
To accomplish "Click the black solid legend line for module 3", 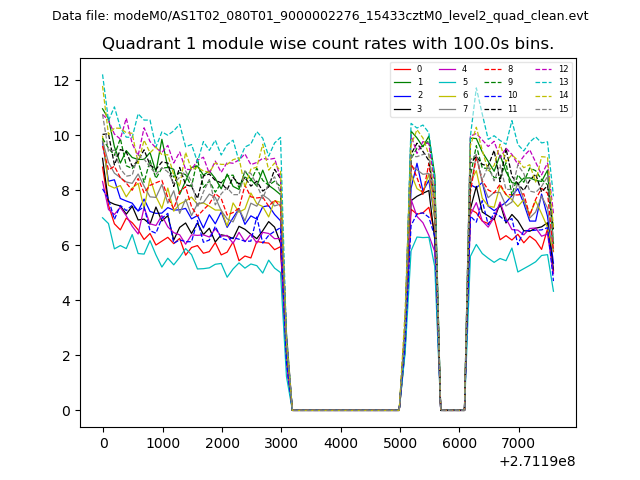I will (402, 108).
